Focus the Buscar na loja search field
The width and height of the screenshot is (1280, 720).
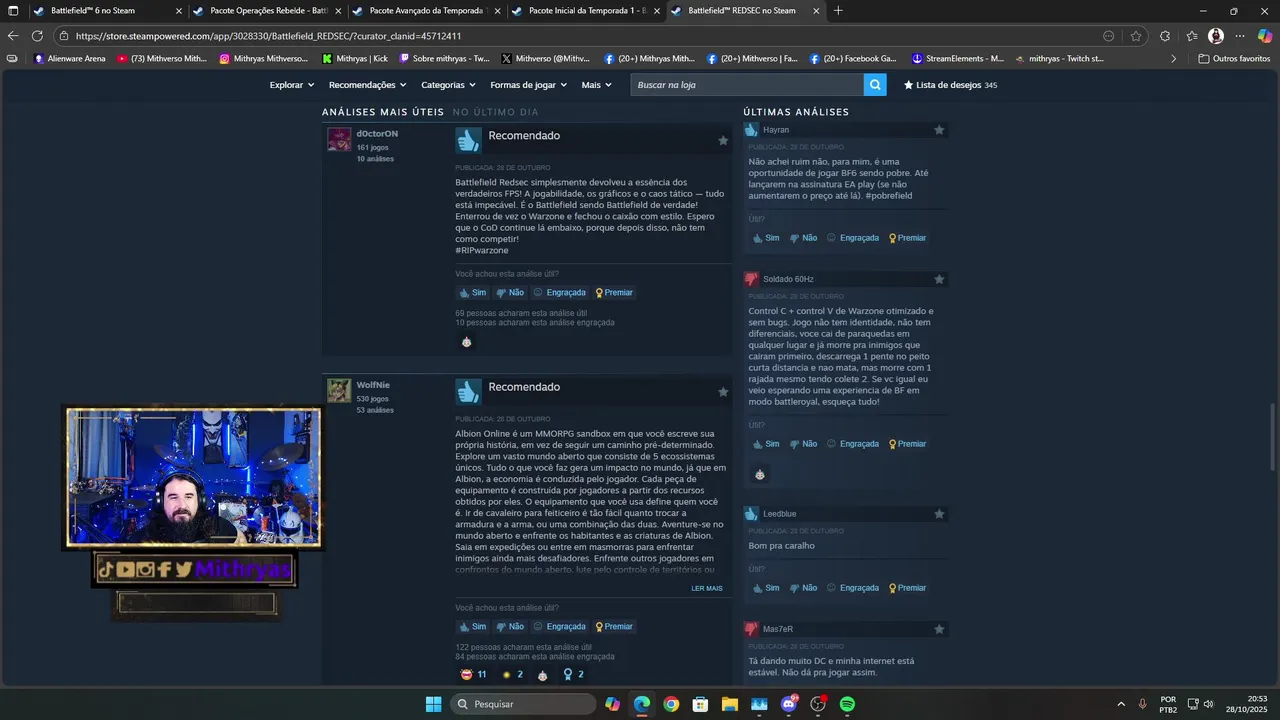(747, 85)
